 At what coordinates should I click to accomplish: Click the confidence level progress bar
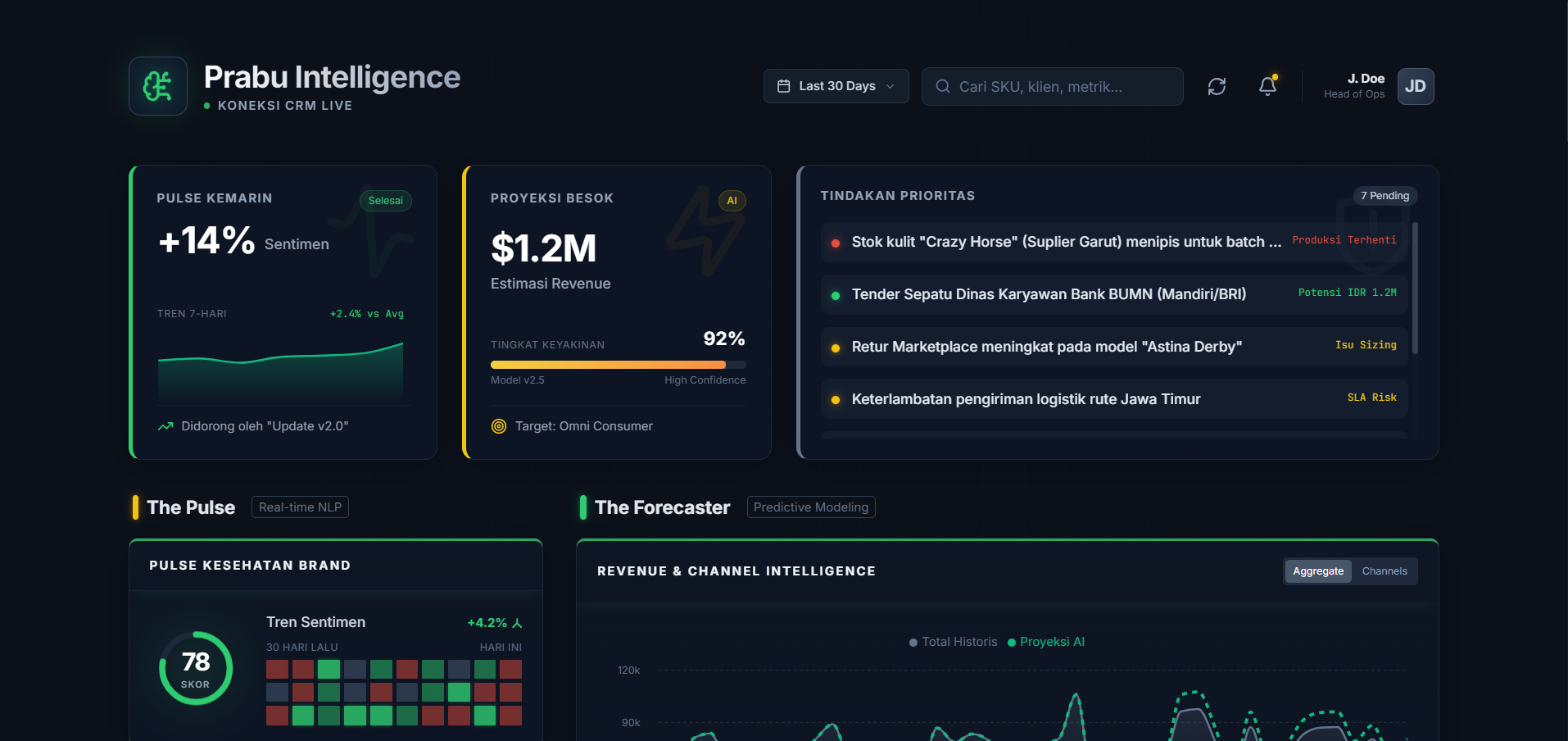point(619,365)
